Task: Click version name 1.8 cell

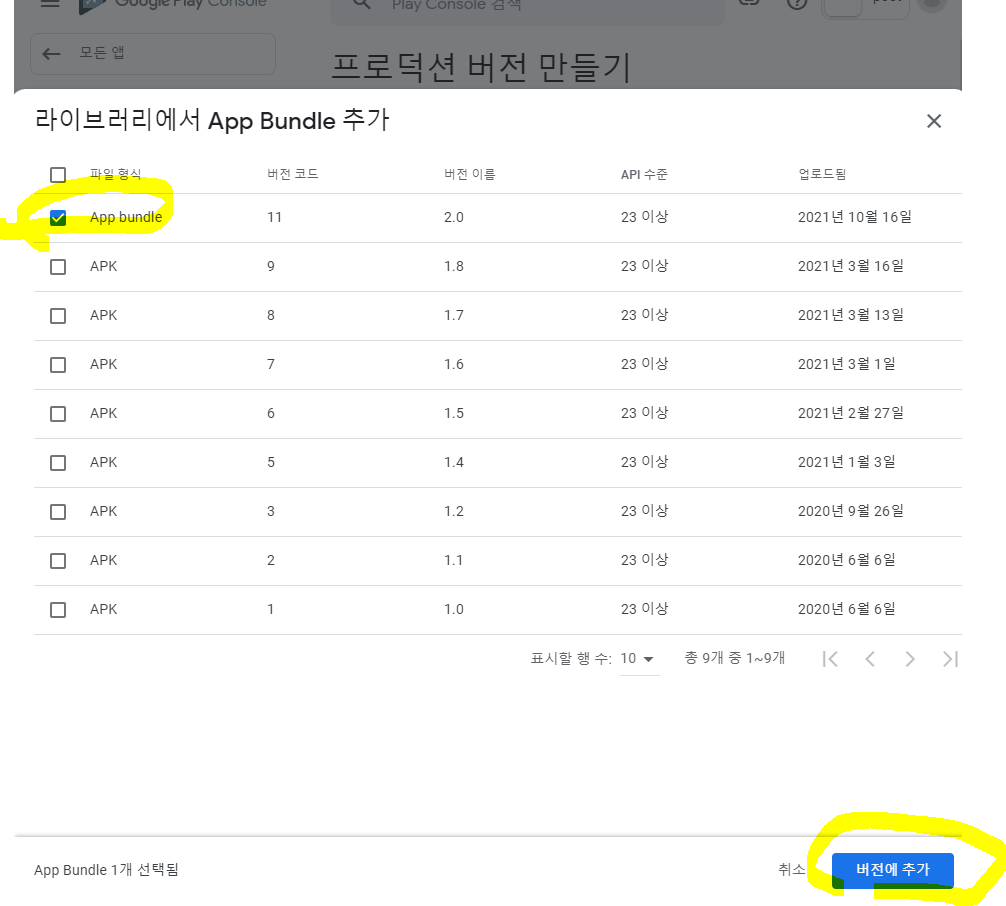Action: 454,266
